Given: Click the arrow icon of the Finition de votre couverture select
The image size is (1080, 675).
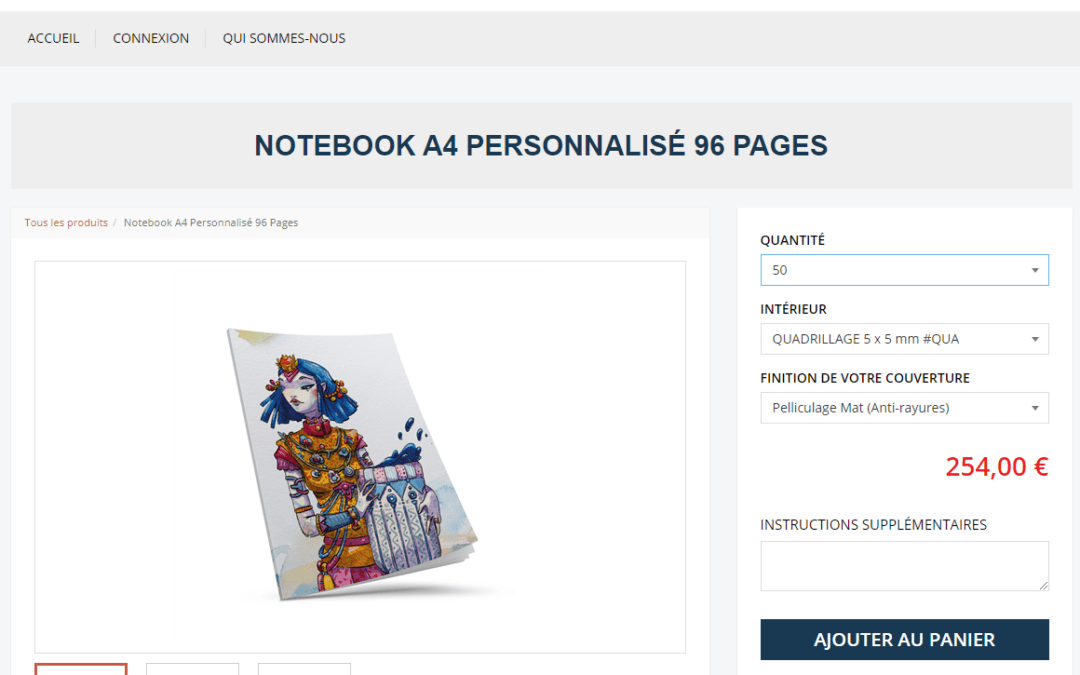Looking at the screenshot, I should pos(1035,408).
